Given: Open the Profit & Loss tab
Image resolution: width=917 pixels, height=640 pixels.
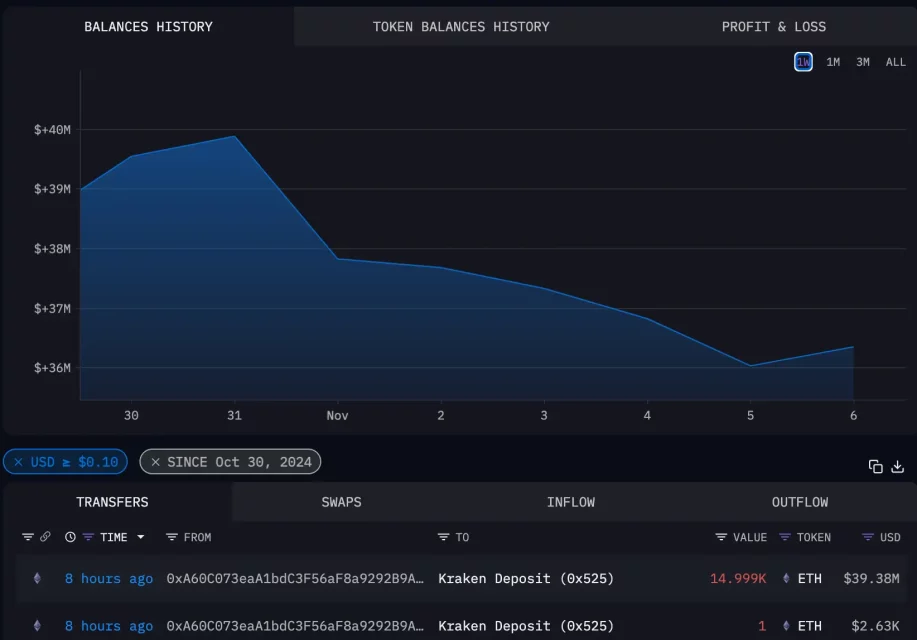Looking at the screenshot, I should click(773, 26).
